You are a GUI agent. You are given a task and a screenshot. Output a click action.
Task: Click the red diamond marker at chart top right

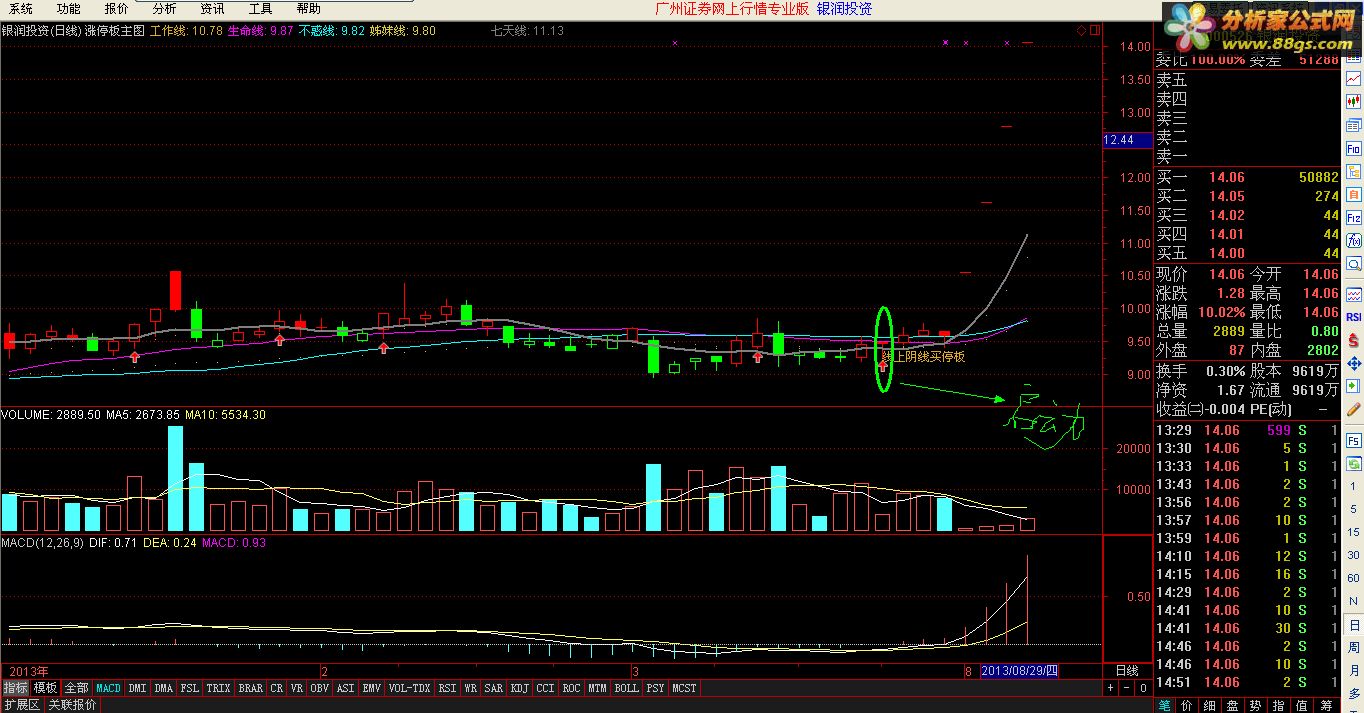(1082, 31)
